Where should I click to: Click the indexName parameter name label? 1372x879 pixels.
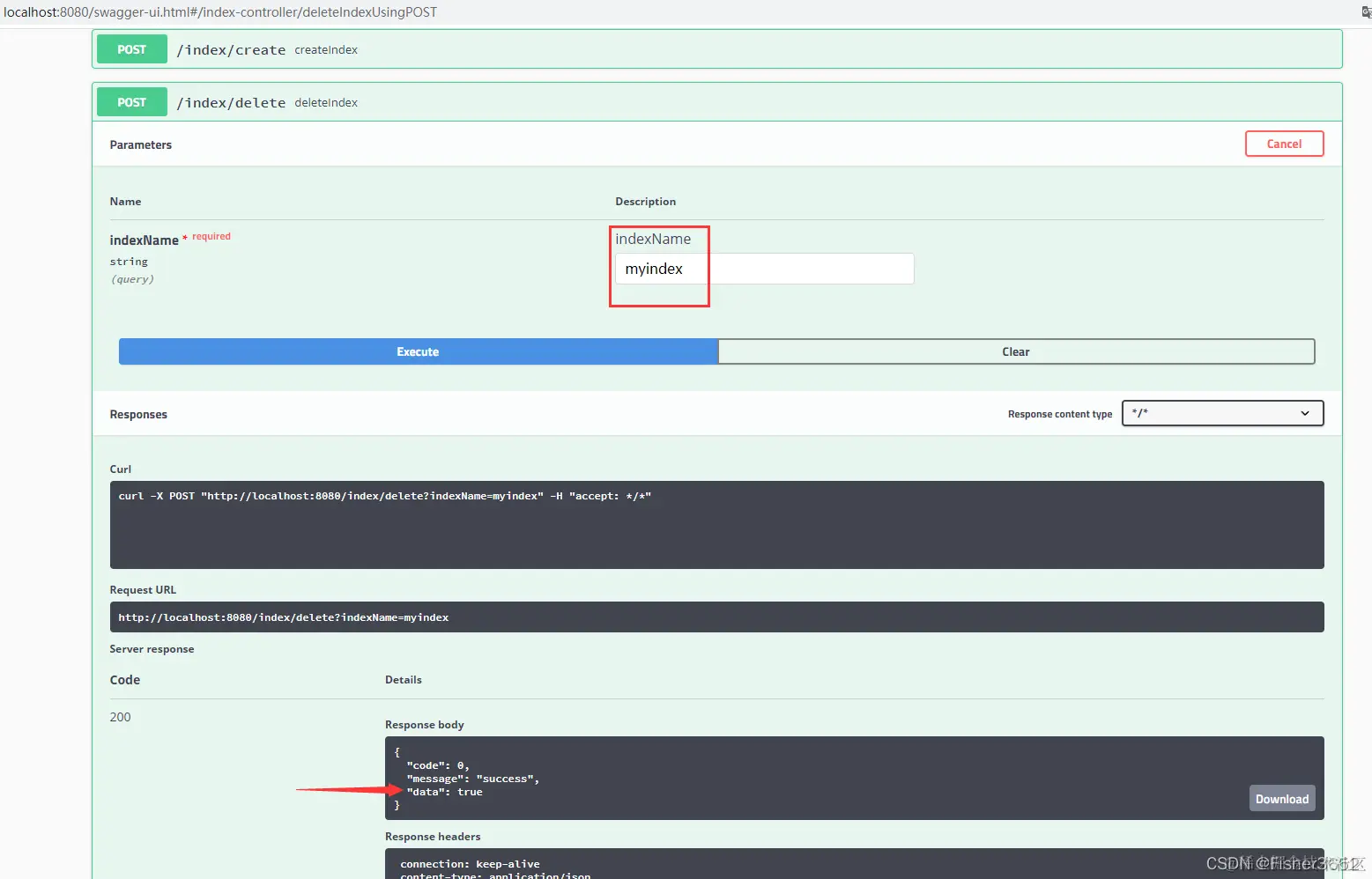tap(144, 240)
